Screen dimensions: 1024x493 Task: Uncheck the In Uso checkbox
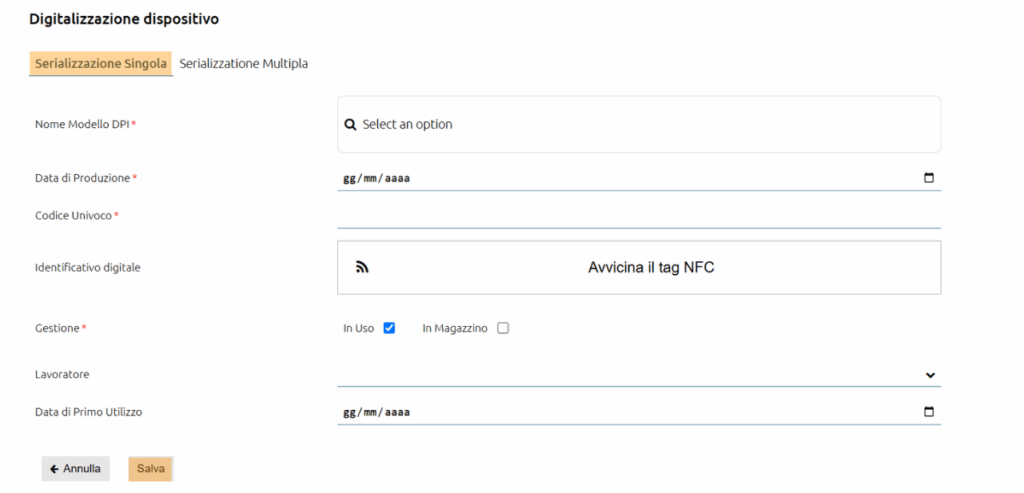coord(389,328)
